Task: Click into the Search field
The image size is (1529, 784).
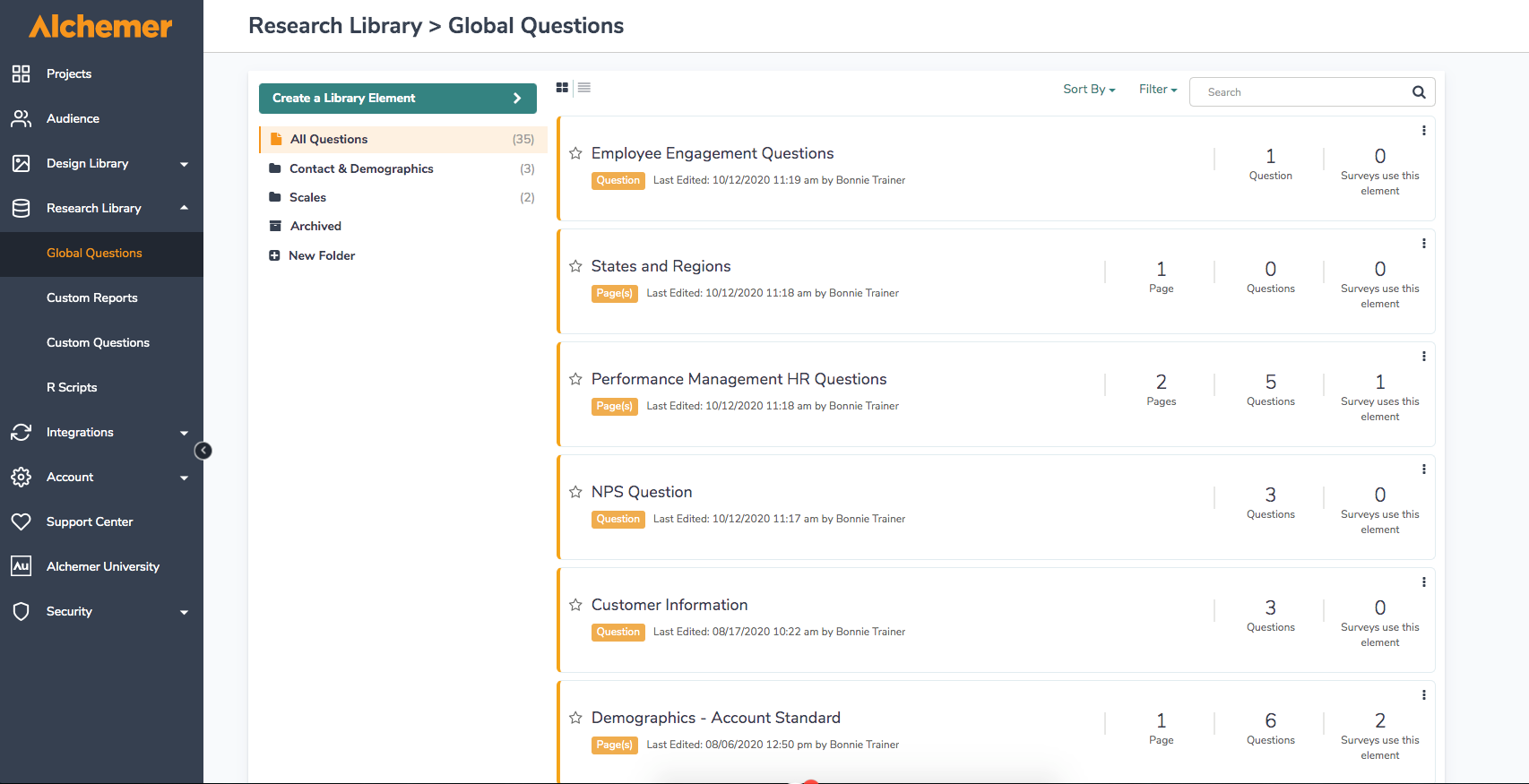Action: (1300, 92)
